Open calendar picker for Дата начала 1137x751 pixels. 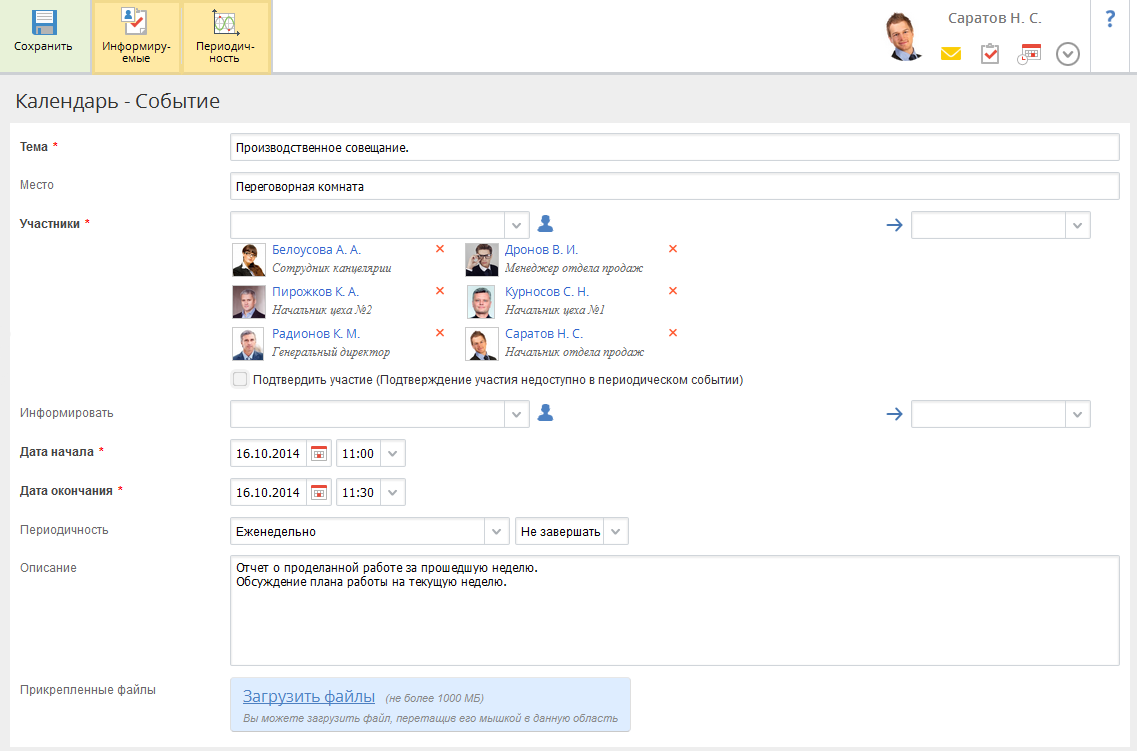tap(319, 453)
